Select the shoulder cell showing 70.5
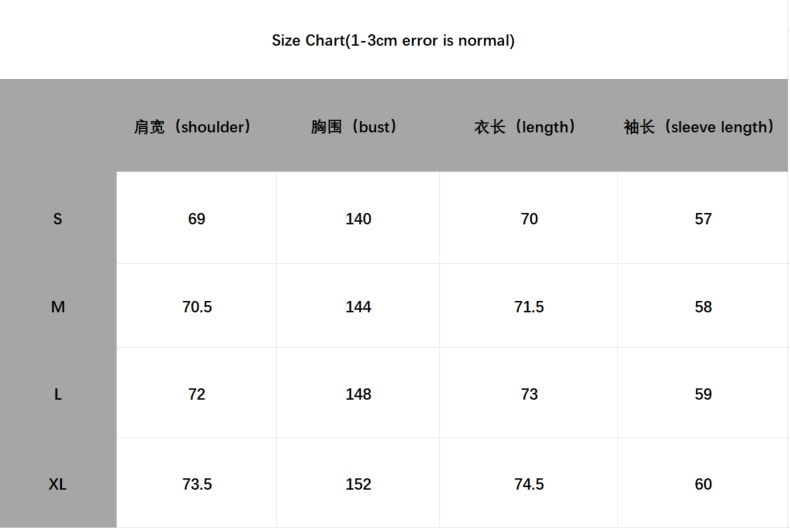 tap(196, 306)
